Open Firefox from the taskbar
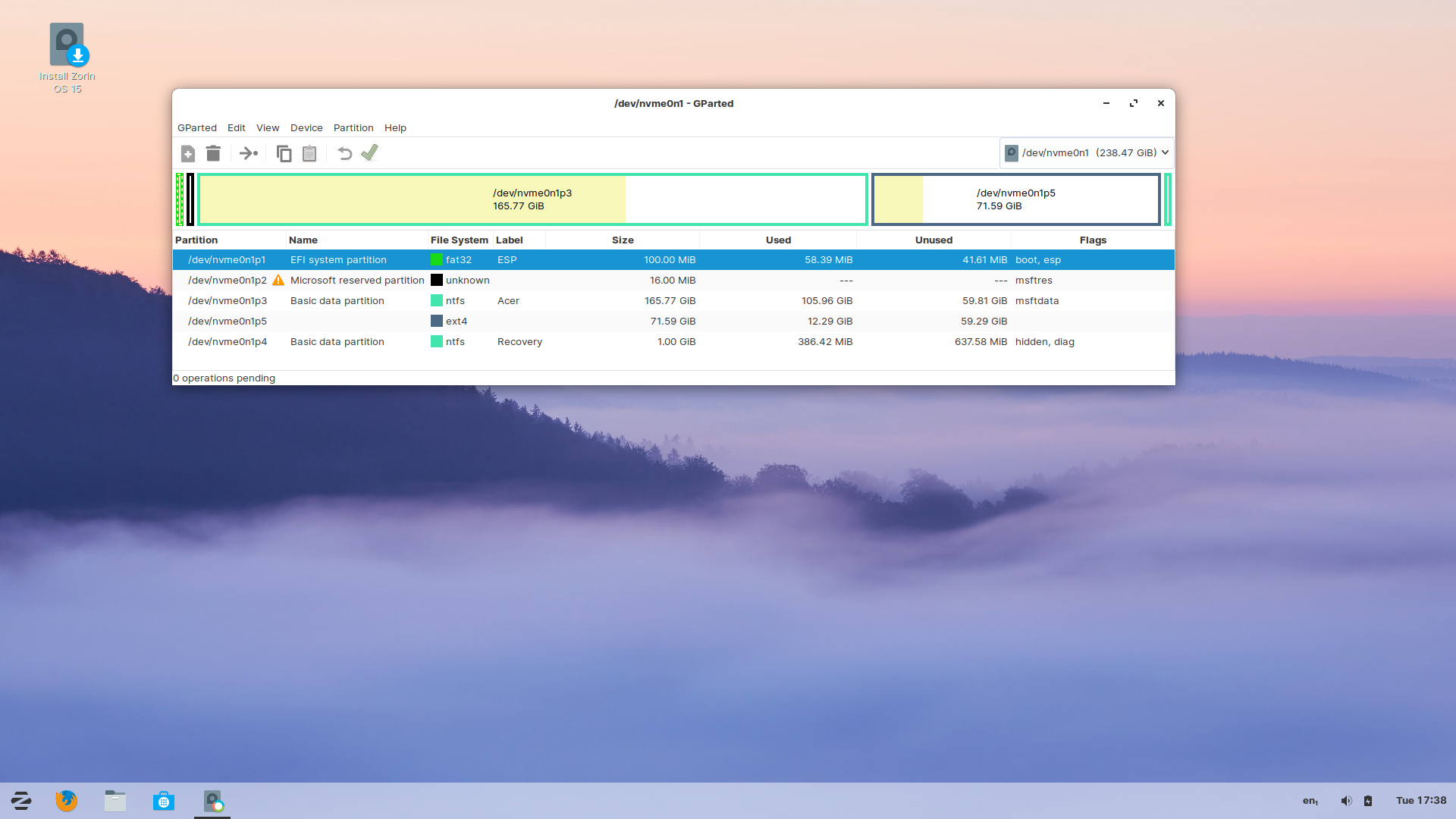Viewport: 1456px width, 819px height. (x=67, y=801)
